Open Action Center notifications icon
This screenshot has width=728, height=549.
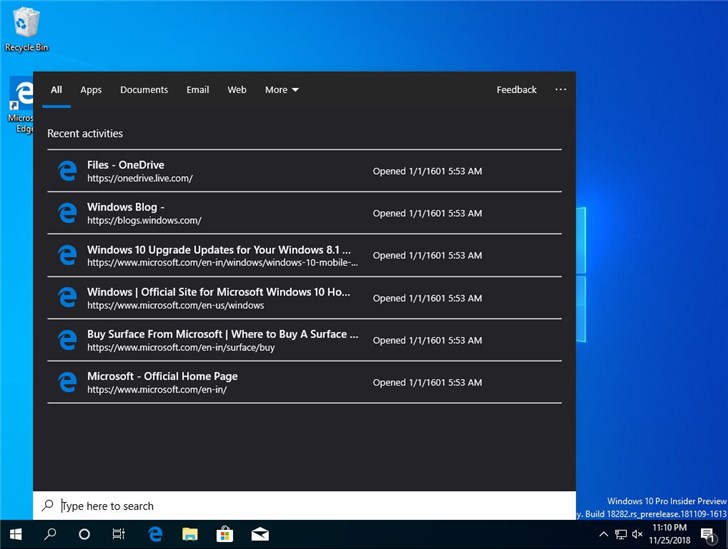(707, 534)
